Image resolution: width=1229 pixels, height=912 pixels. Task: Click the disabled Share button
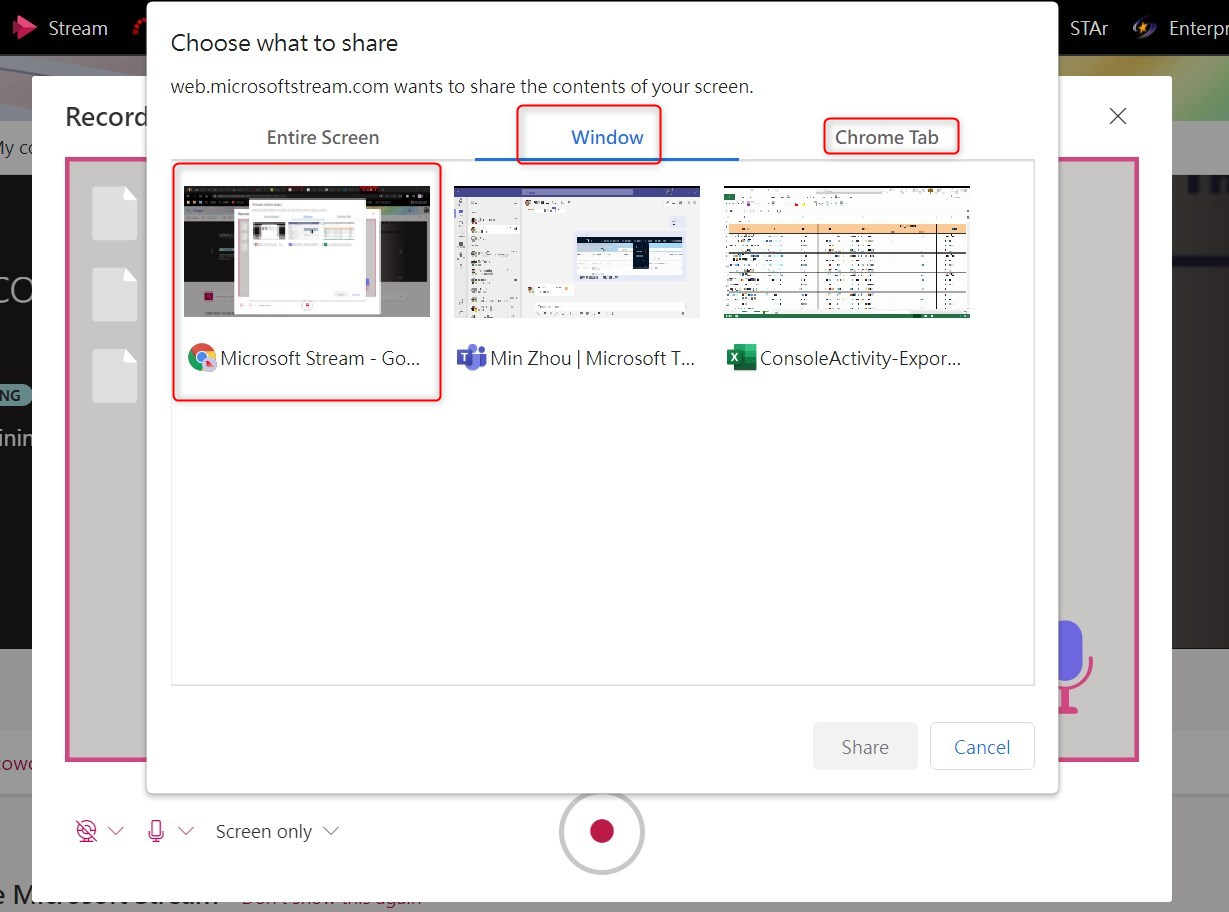click(865, 747)
